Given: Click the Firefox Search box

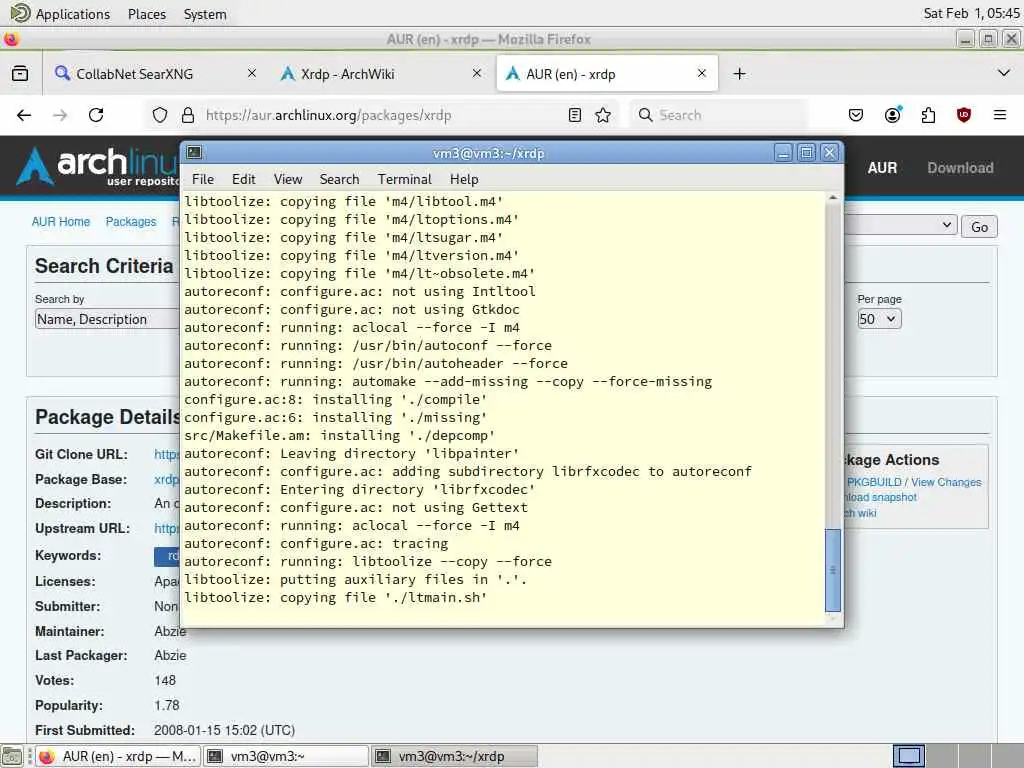Looking at the screenshot, I should click(x=718, y=115).
